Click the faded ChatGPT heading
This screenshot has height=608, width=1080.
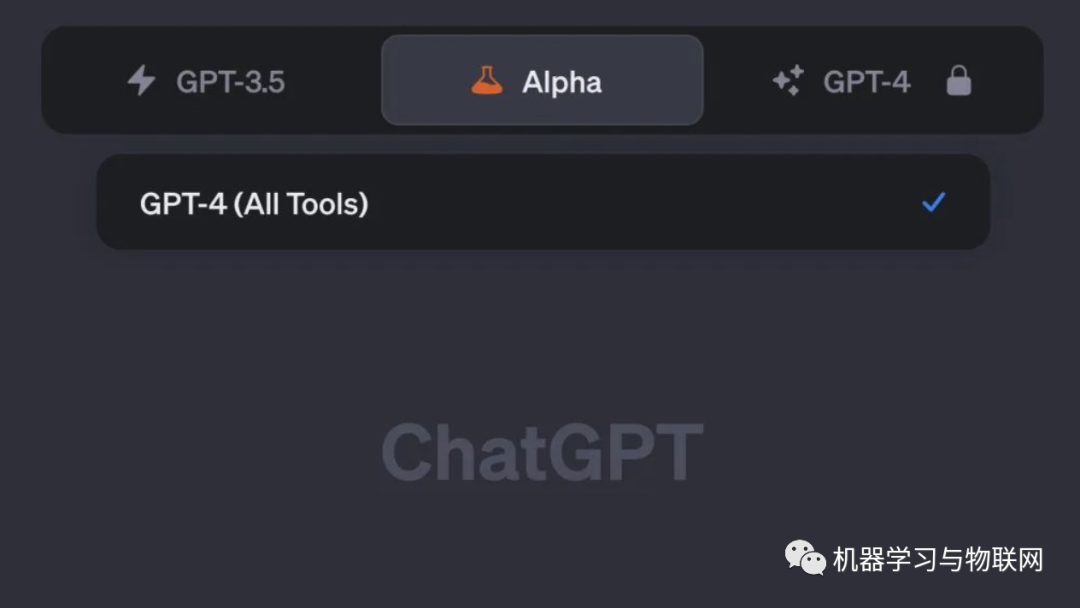(542, 453)
